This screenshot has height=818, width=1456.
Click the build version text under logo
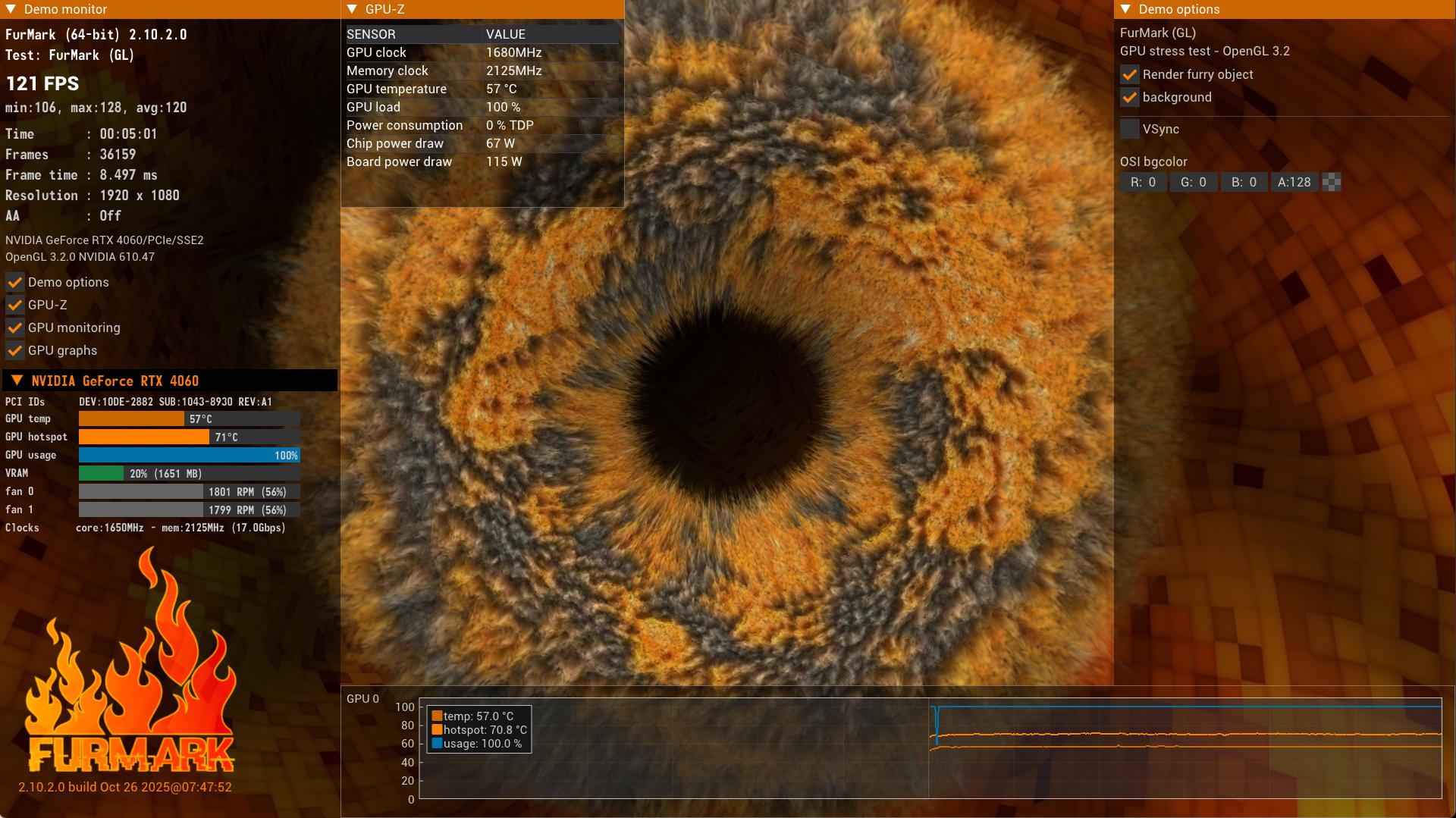(x=125, y=787)
